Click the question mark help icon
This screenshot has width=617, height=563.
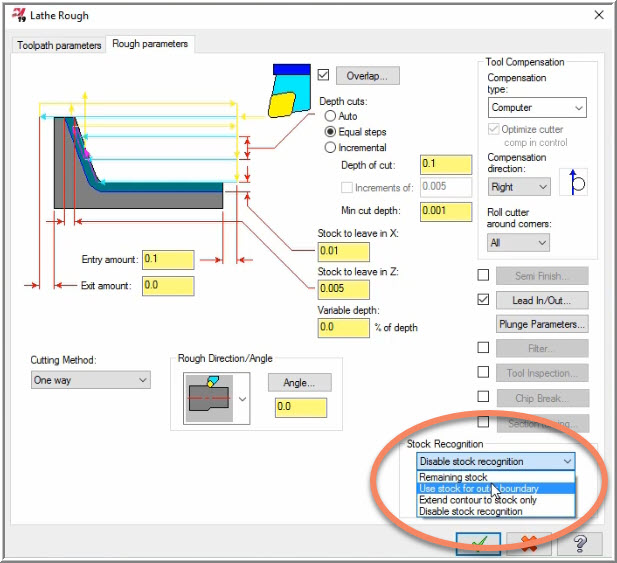pos(579,543)
